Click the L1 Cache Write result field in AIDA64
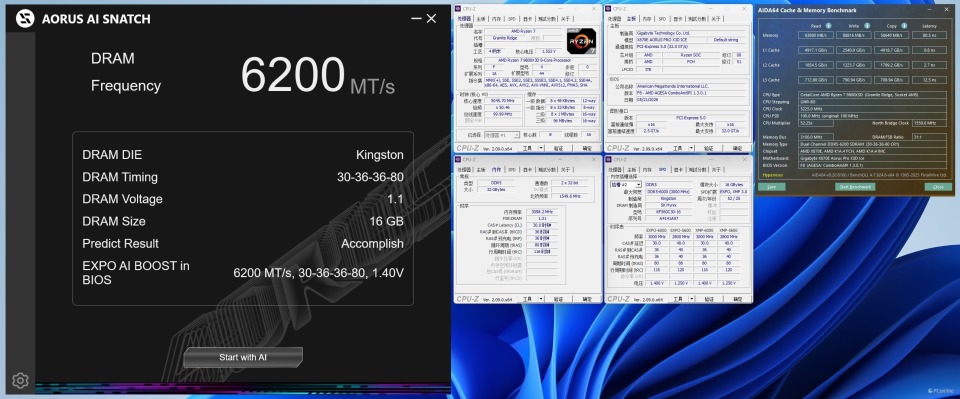The image size is (960, 399). [853, 50]
